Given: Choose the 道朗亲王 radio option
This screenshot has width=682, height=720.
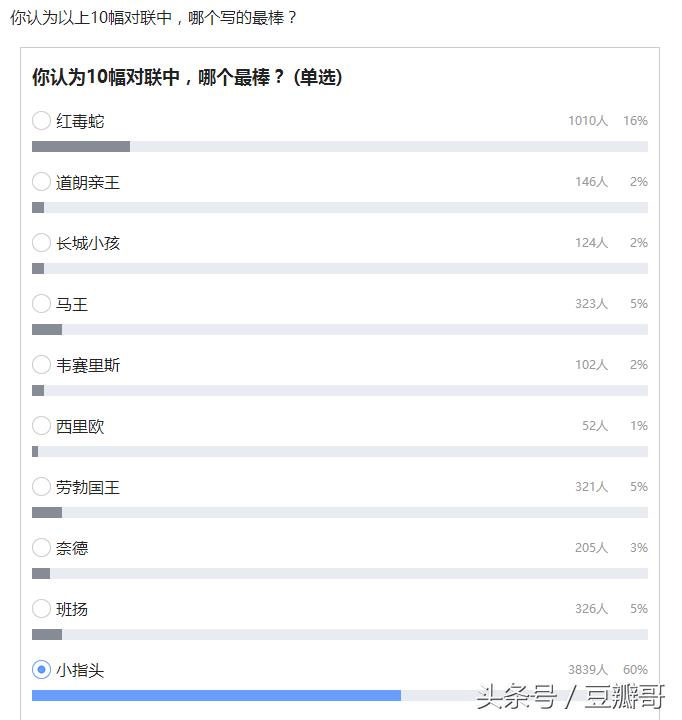Looking at the screenshot, I should [41, 182].
